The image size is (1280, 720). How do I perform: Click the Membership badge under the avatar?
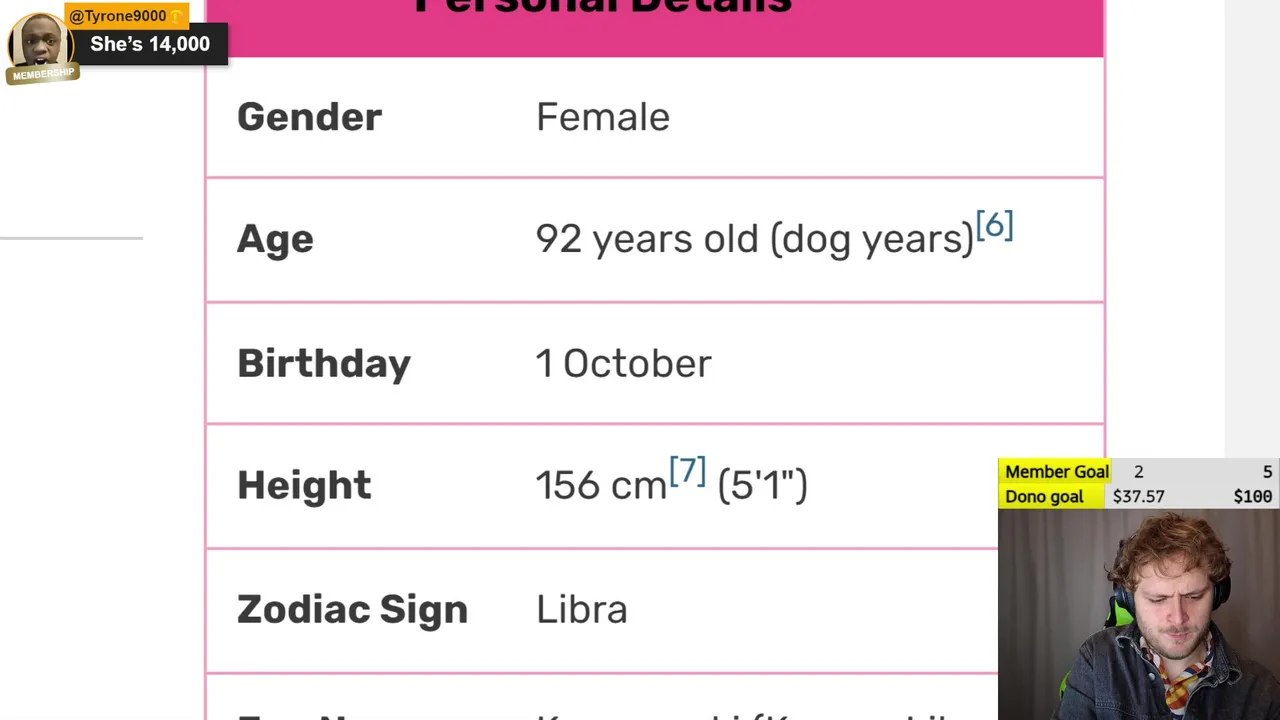point(43,74)
